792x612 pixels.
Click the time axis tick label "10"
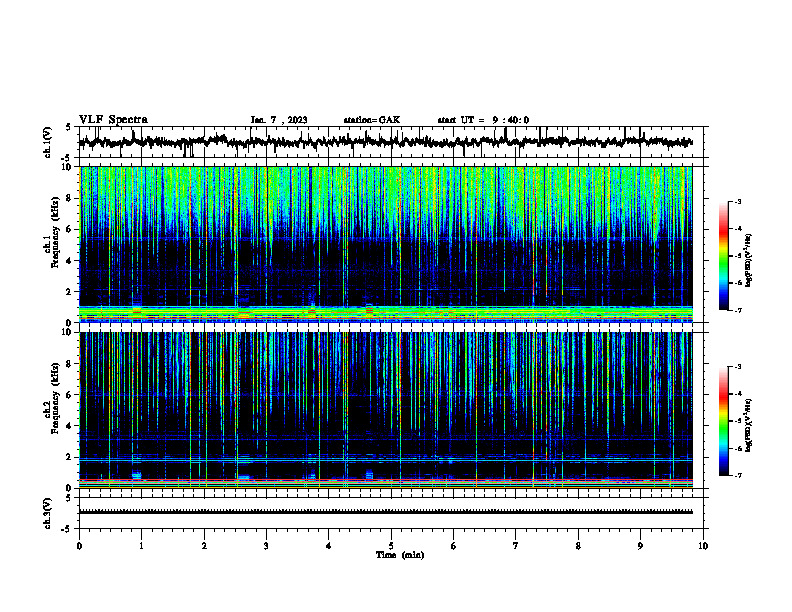click(703, 546)
